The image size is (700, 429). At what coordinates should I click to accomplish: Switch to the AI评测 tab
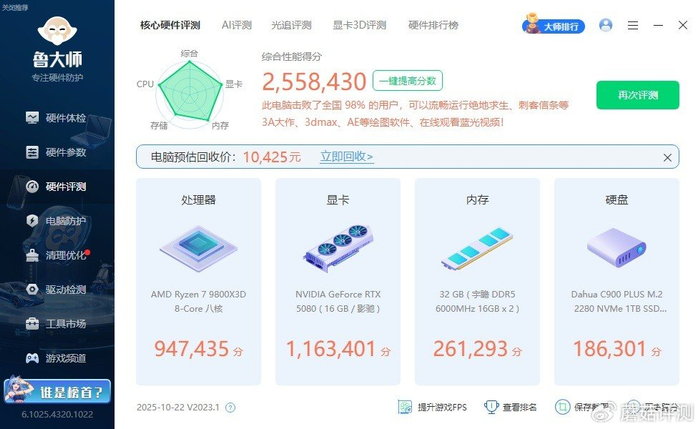pos(237,25)
